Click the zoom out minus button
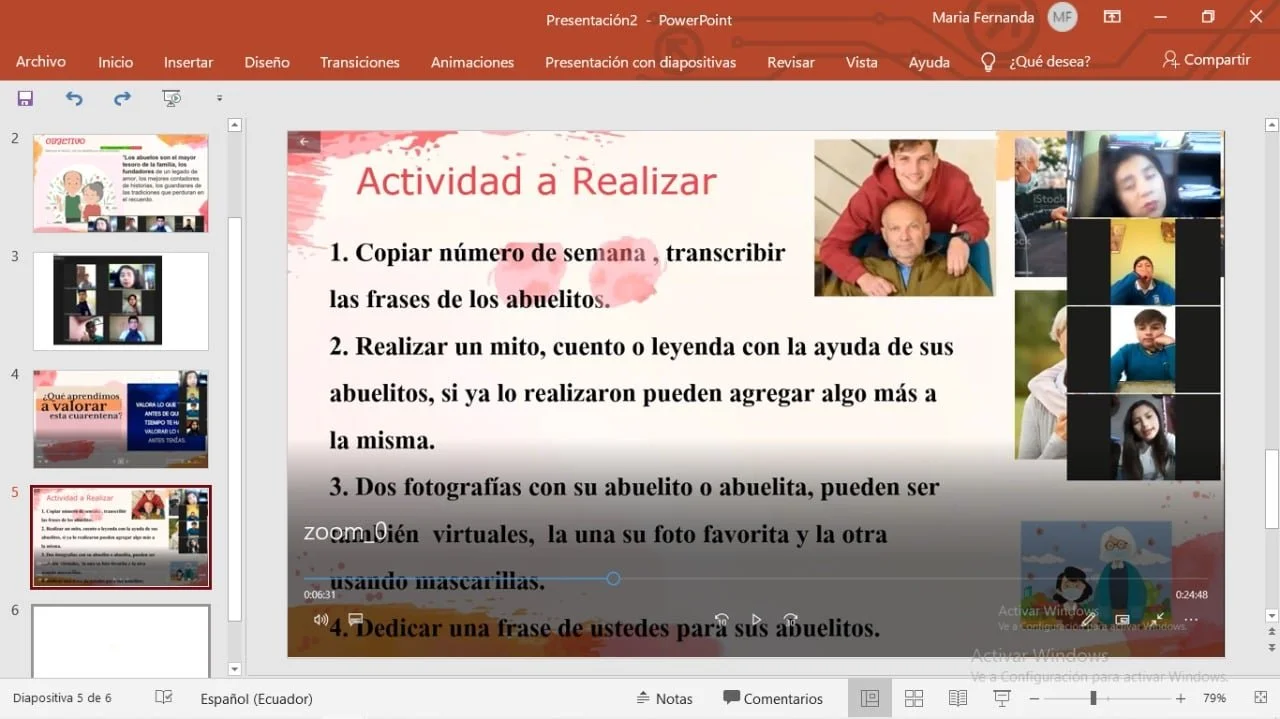Viewport: 1280px width, 719px height. [1034, 698]
